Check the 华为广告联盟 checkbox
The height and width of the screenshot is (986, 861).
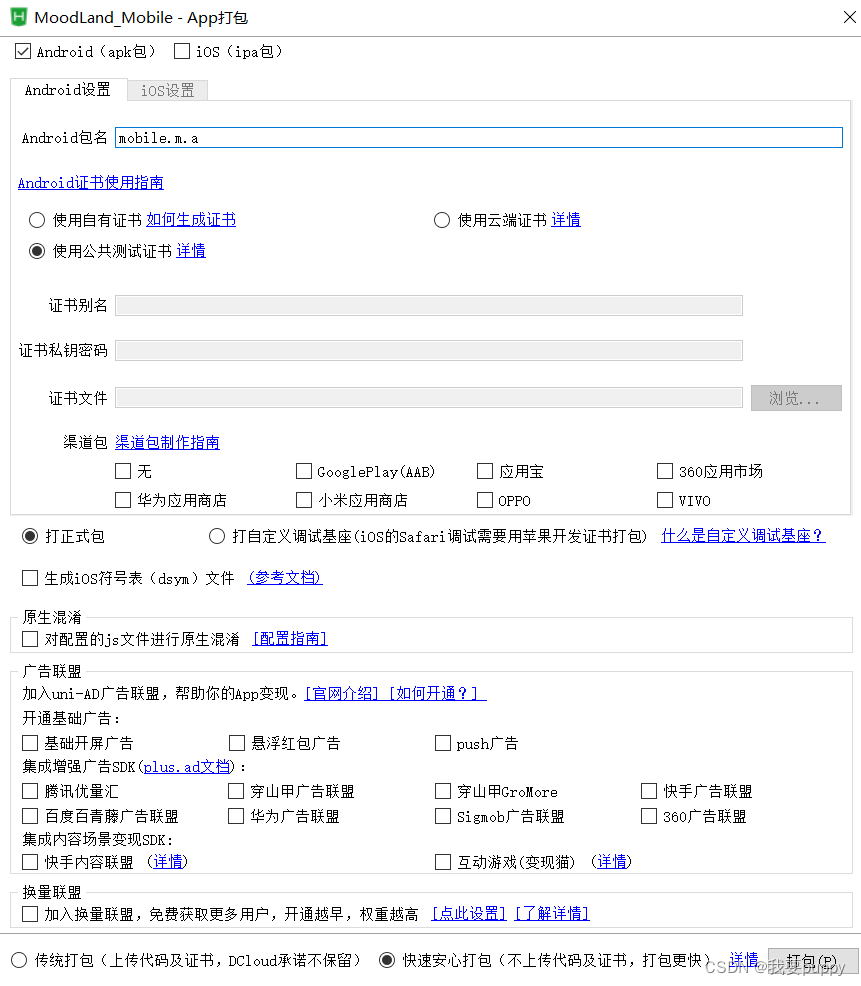point(236,816)
